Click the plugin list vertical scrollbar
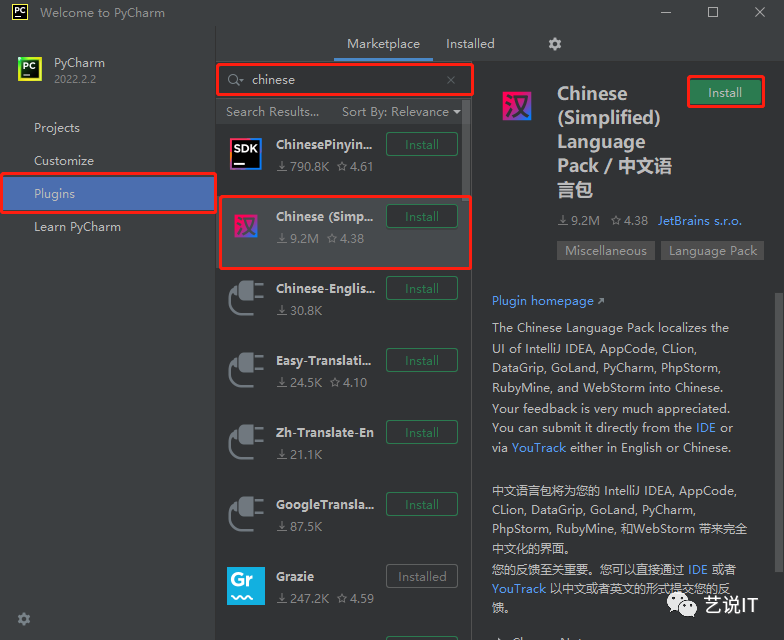This screenshot has width=784, height=640. click(x=466, y=148)
